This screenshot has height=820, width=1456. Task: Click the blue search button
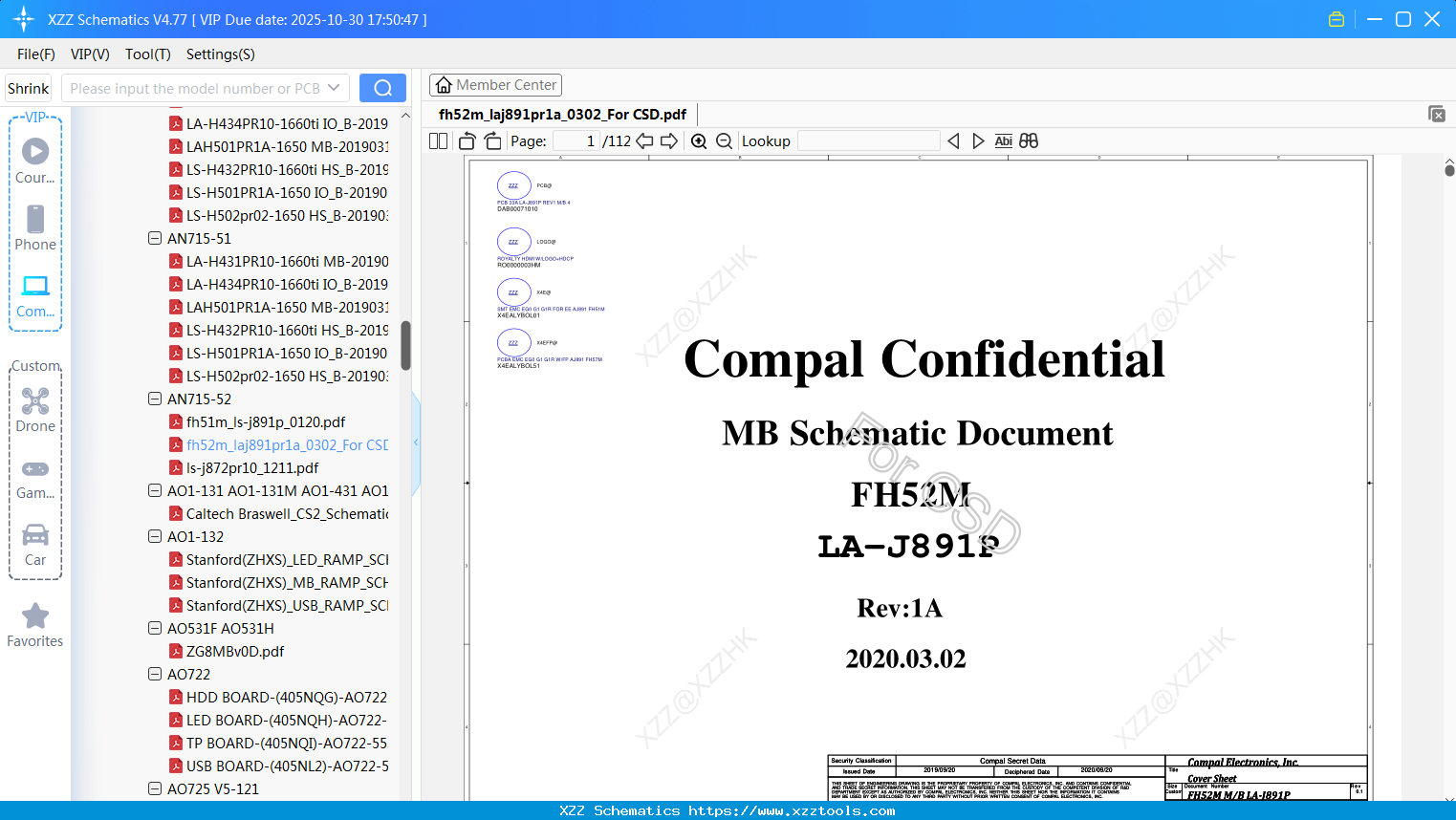pyautogui.click(x=382, y=88)
